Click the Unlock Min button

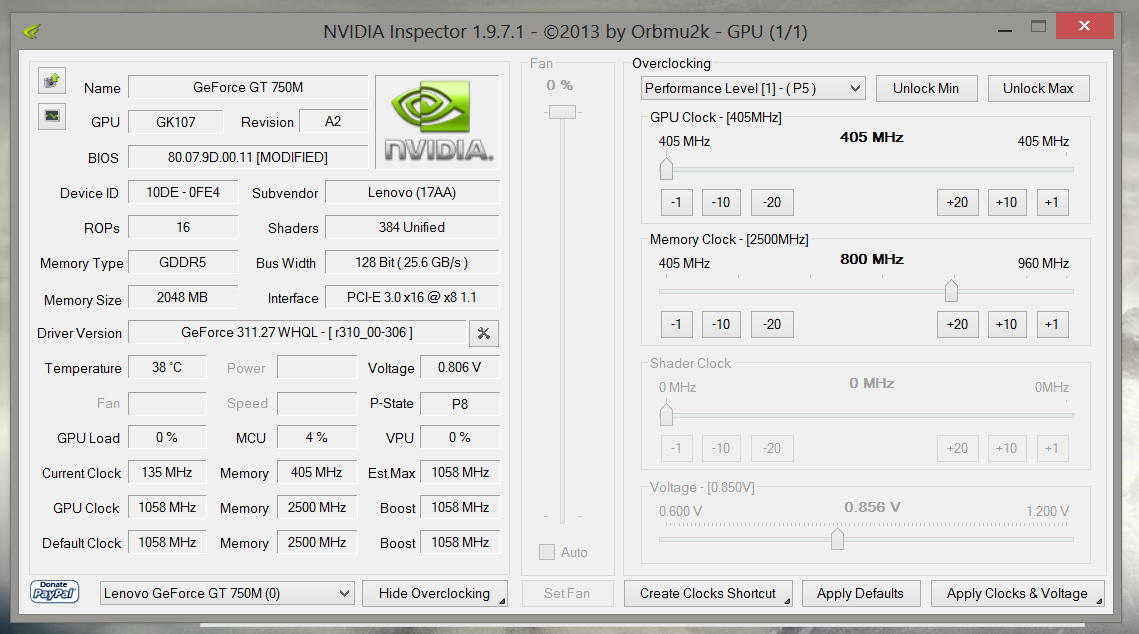tap(926, 89)
